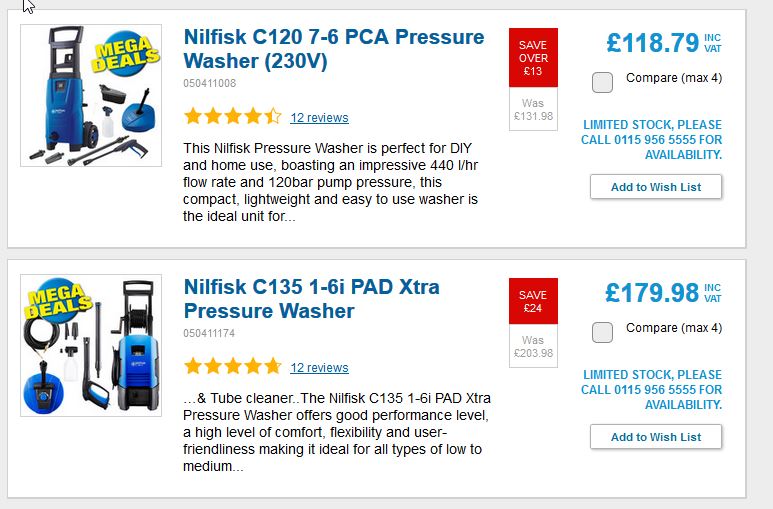Click the five-star rating of Nilfisk C135
Screen dimensions: 773x509
click(232, 367)
